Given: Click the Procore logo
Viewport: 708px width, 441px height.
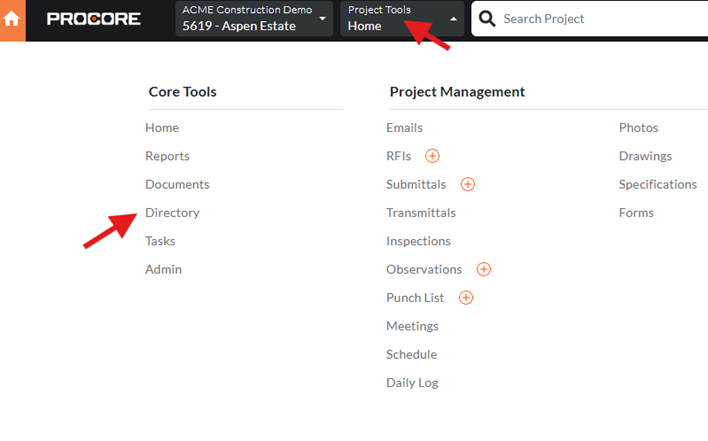Looking at the screenshot, I should click(x=93, y=19).
